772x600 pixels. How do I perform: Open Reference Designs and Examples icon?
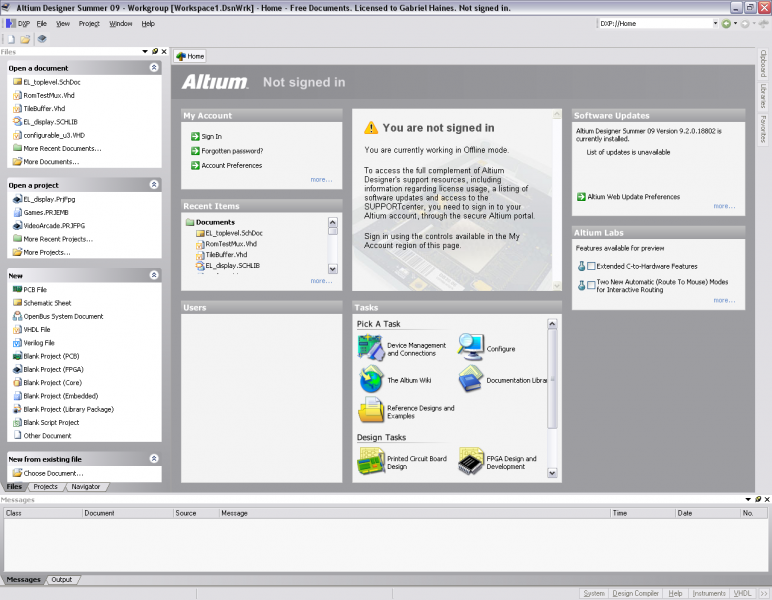(371, 410)
